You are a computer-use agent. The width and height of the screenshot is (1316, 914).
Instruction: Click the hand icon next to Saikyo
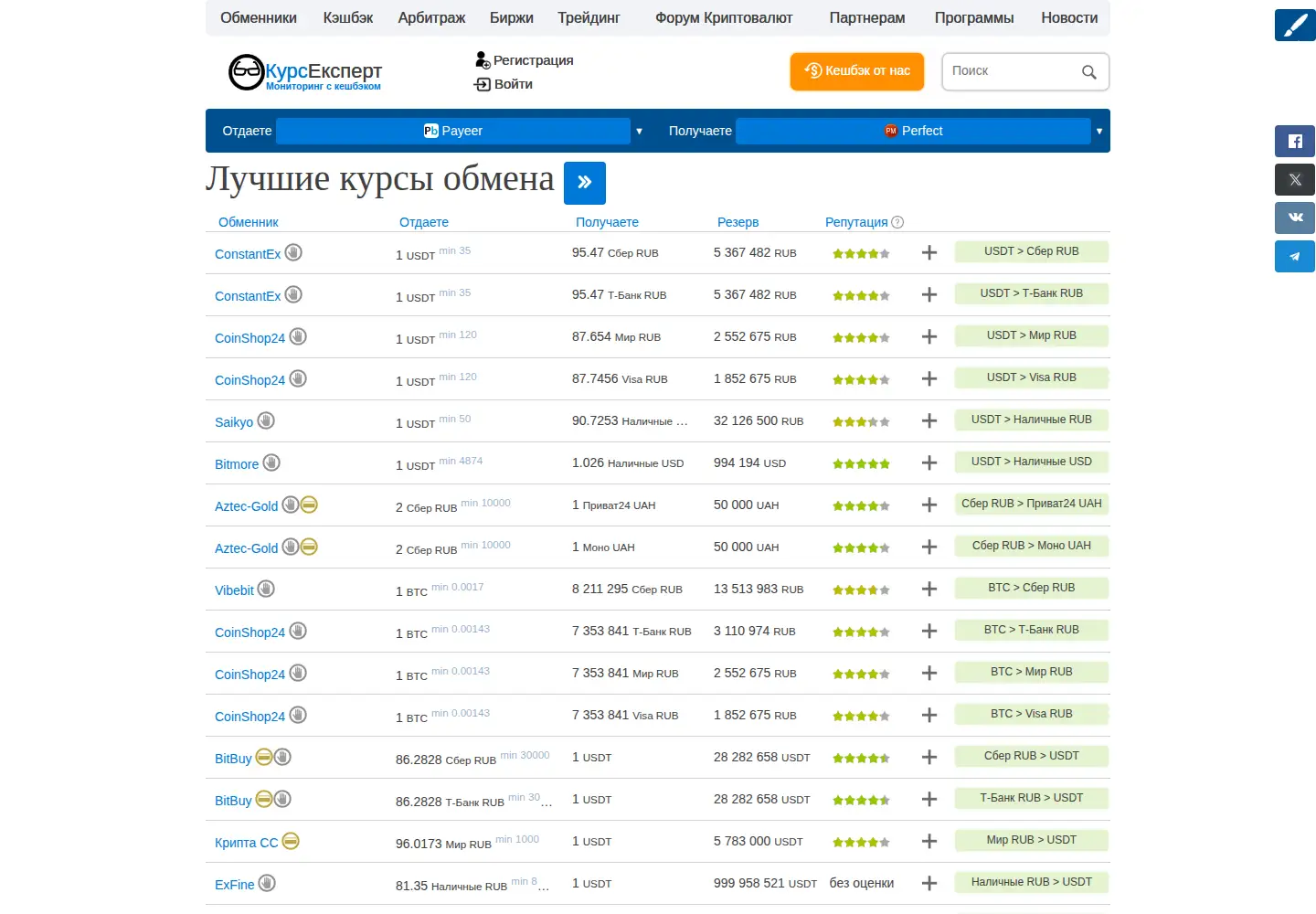click(266, 420)
